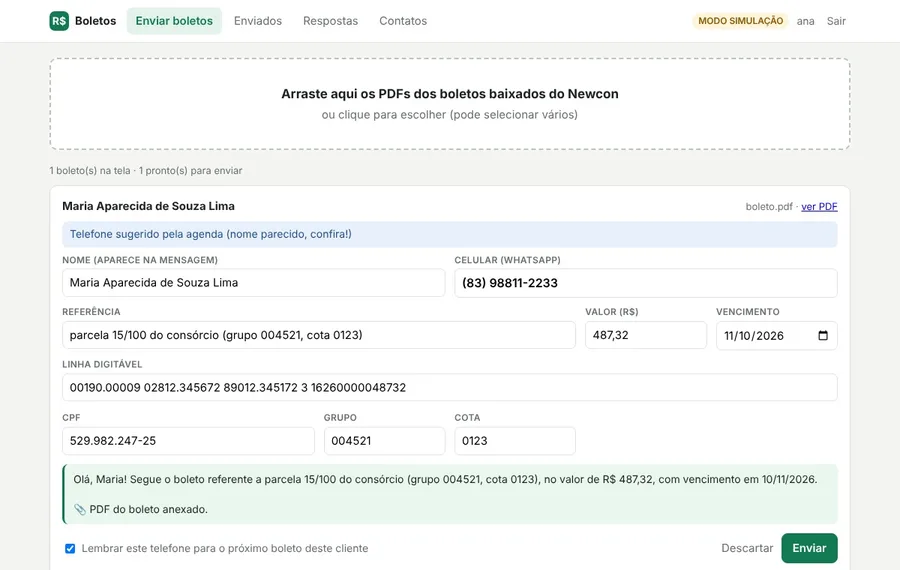
Task: Click the 'Lembrar este telefone' label text
Action: coord(224,549)
